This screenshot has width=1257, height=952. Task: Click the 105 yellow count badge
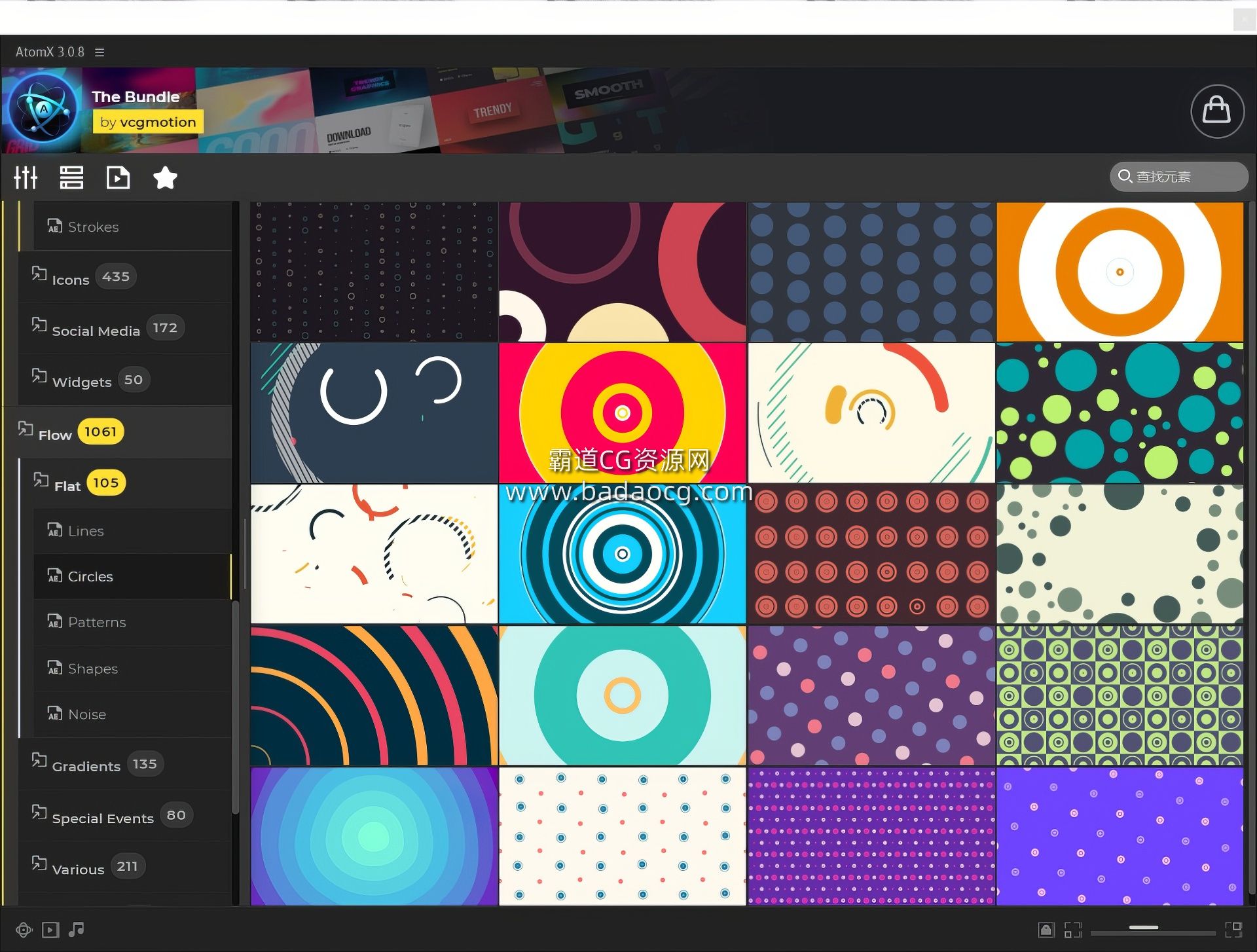[106, 483]
